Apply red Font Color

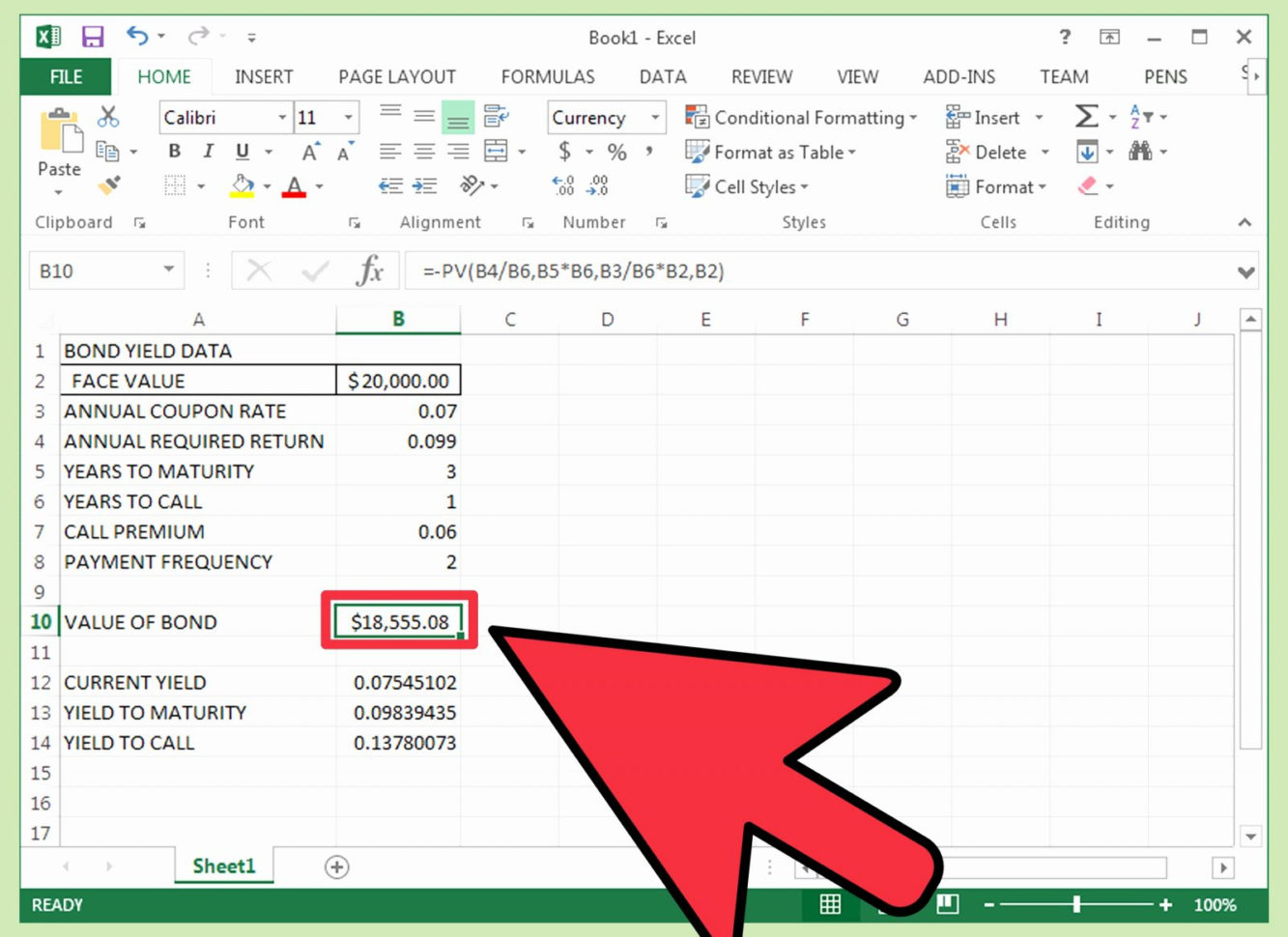click(294, 185)
